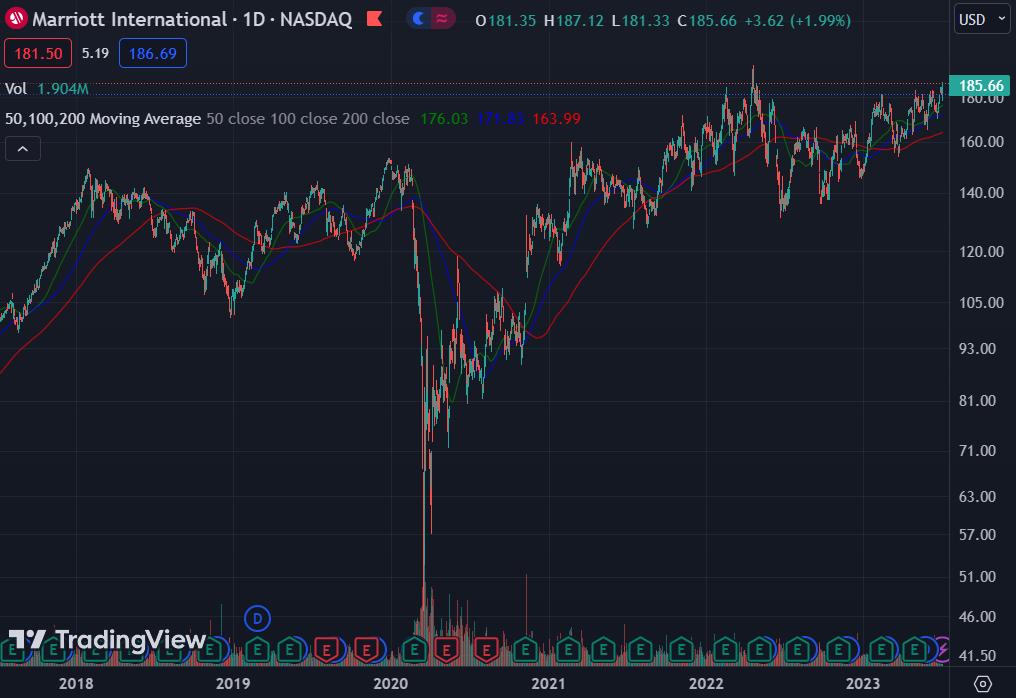Viewport: 1016px width, 698px height.
Task: Open chart settings with the hexagon gear icon
Action: tap(982, 683)
